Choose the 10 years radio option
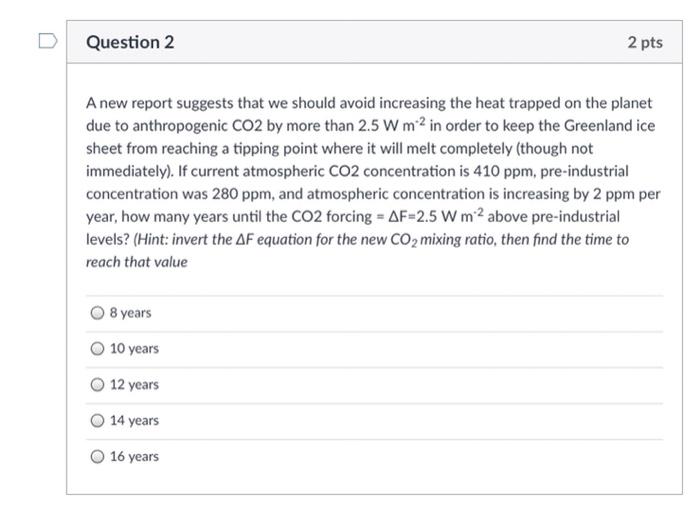This screenshot has height=512, width=700. coord(97,349)
